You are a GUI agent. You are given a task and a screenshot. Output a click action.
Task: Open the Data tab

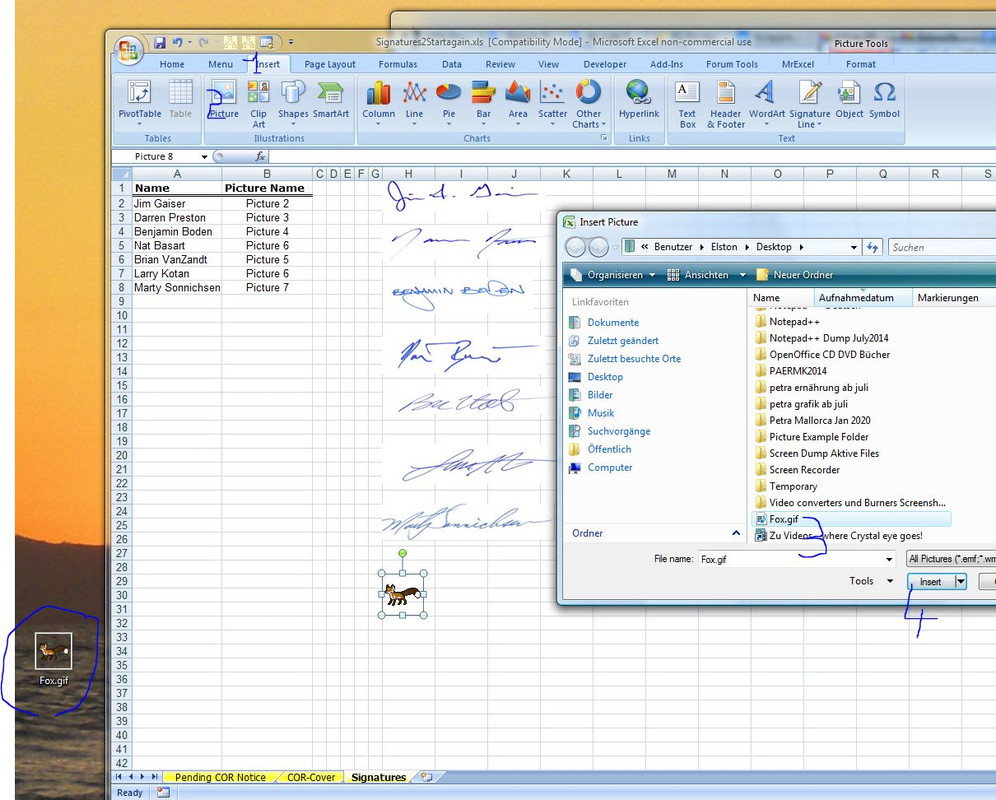[452, 64]
